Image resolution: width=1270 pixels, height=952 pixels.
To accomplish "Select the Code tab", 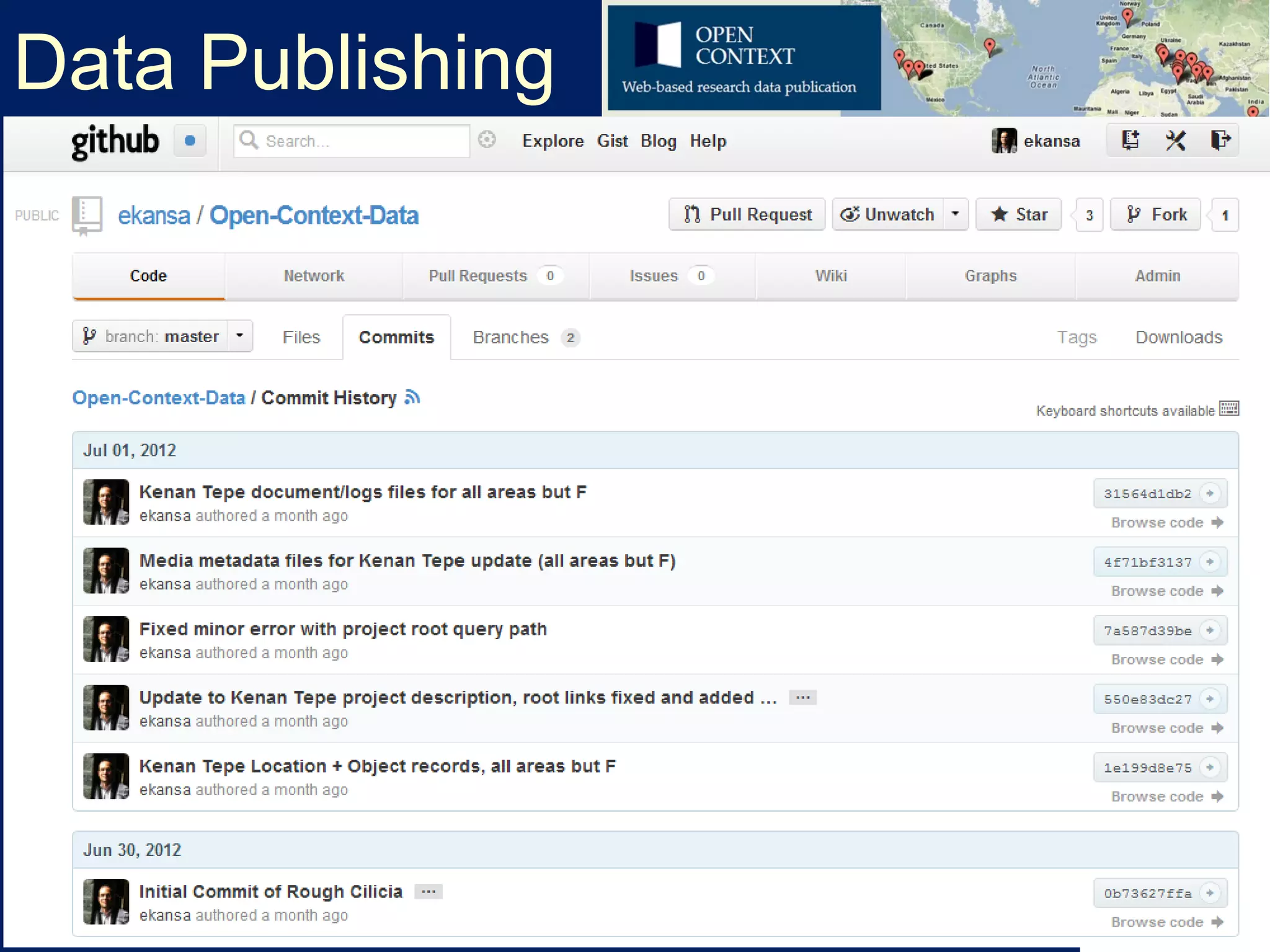I will pos(148,276).
